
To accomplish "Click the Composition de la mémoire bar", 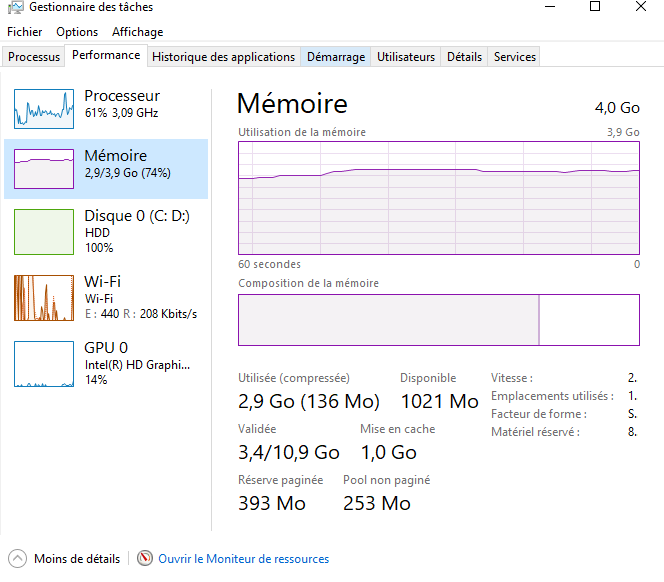I will (x=438, y=320).
